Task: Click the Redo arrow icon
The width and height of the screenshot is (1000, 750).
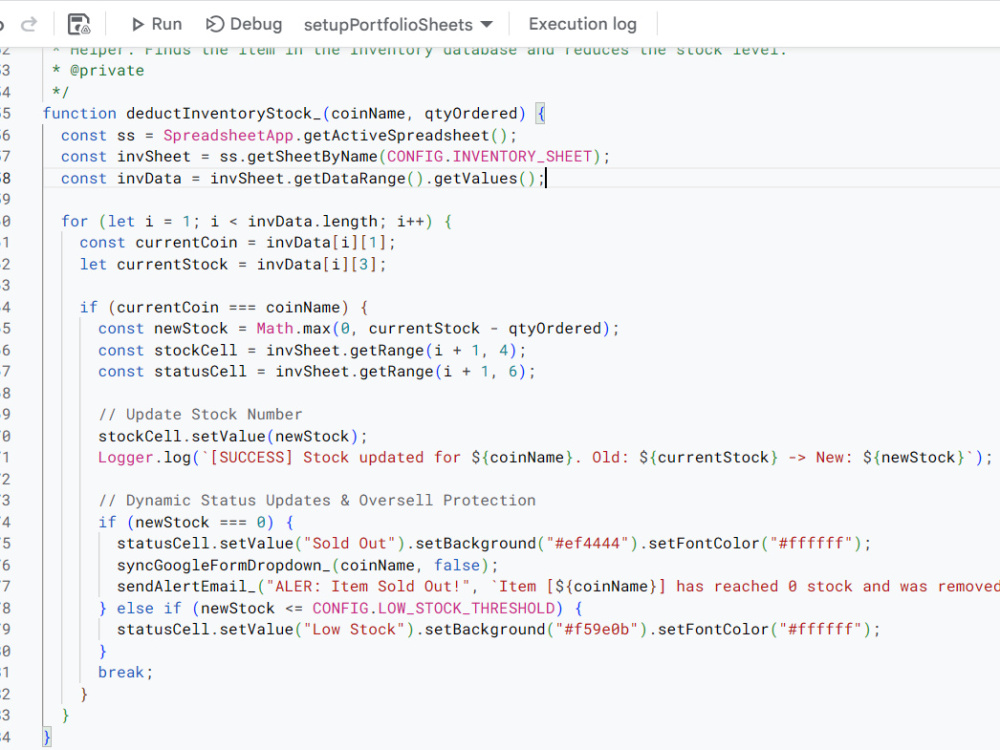Action: pos(29,24)
